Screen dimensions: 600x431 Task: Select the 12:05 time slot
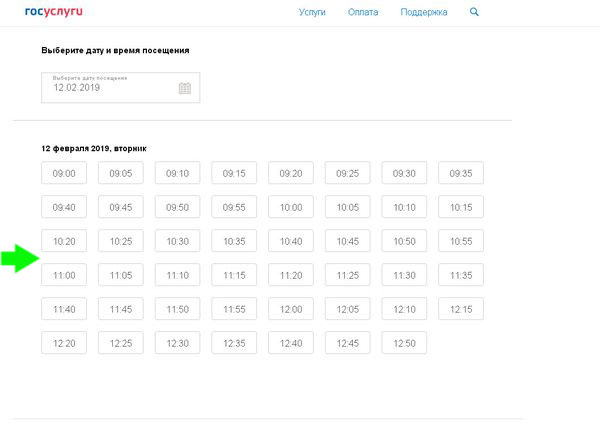tap(347, 309)
